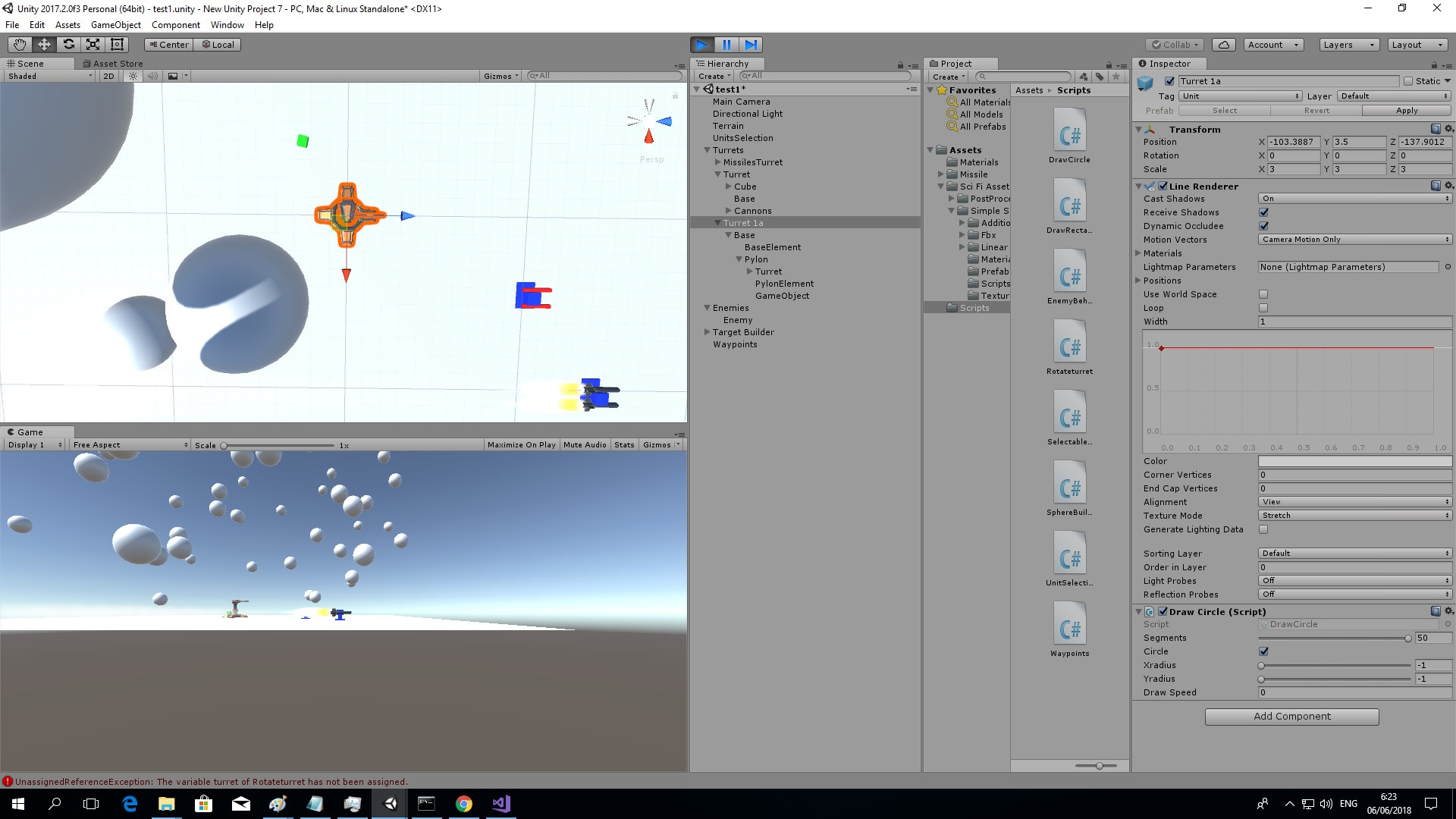Click the Step frame button
The width and height of the screenshot is (1456, 819).
point(751,45)
